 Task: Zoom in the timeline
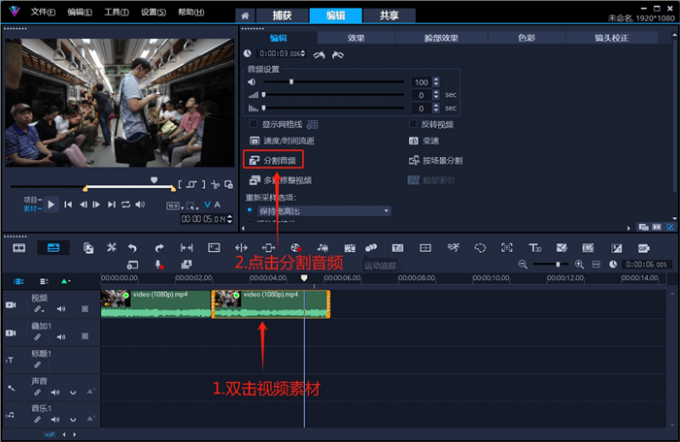pyautogui.click(x=579, y=264)
